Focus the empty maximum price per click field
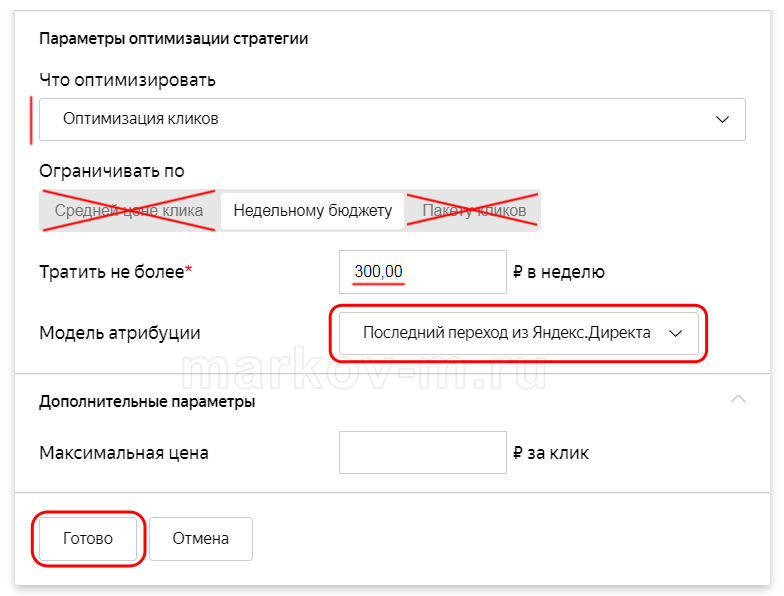The width and height of the screenshot is (784, 596). [422, 452]
